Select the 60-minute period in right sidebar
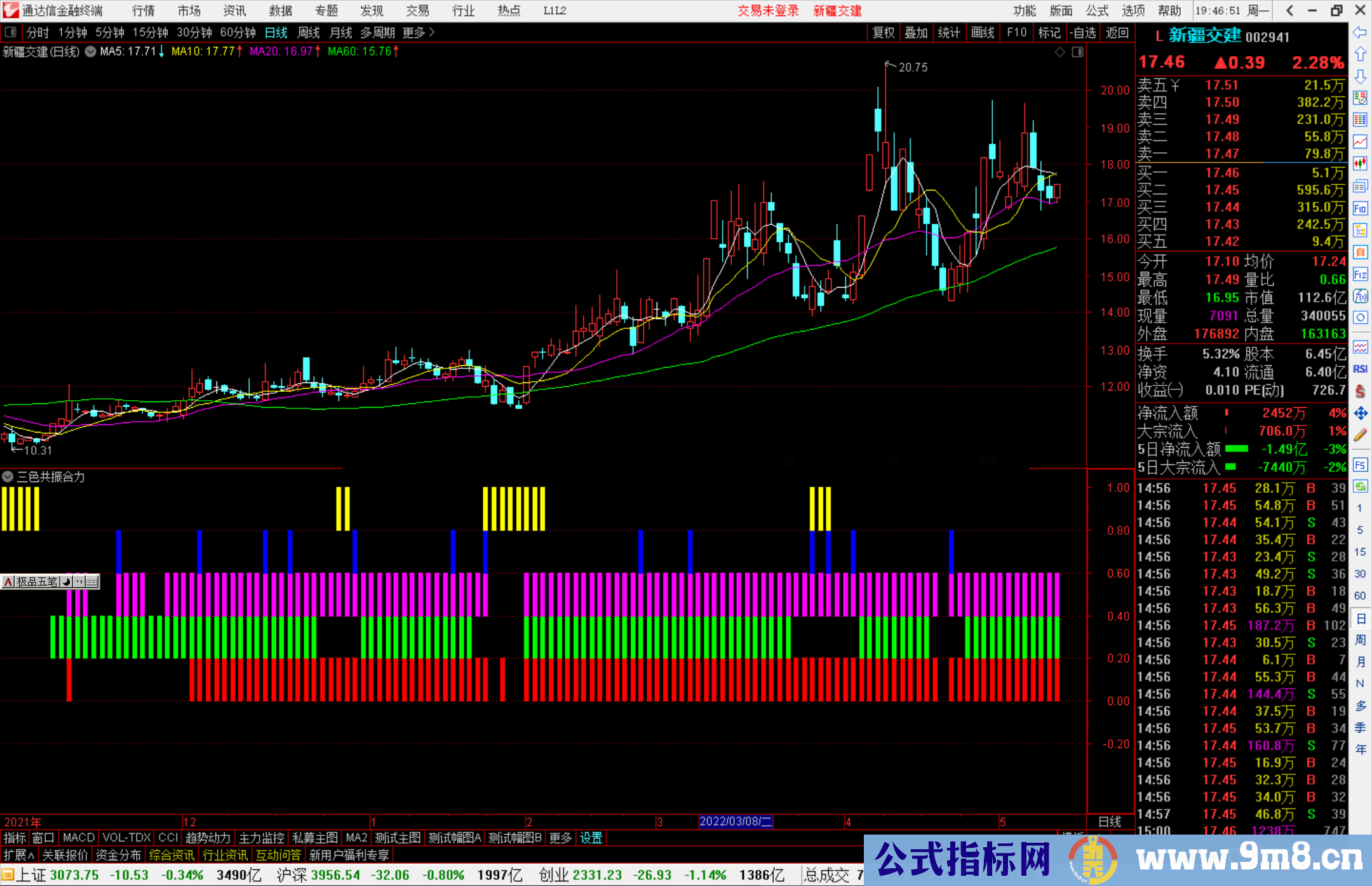This screenshot has height=886, width=1372. coord(1359,596)
